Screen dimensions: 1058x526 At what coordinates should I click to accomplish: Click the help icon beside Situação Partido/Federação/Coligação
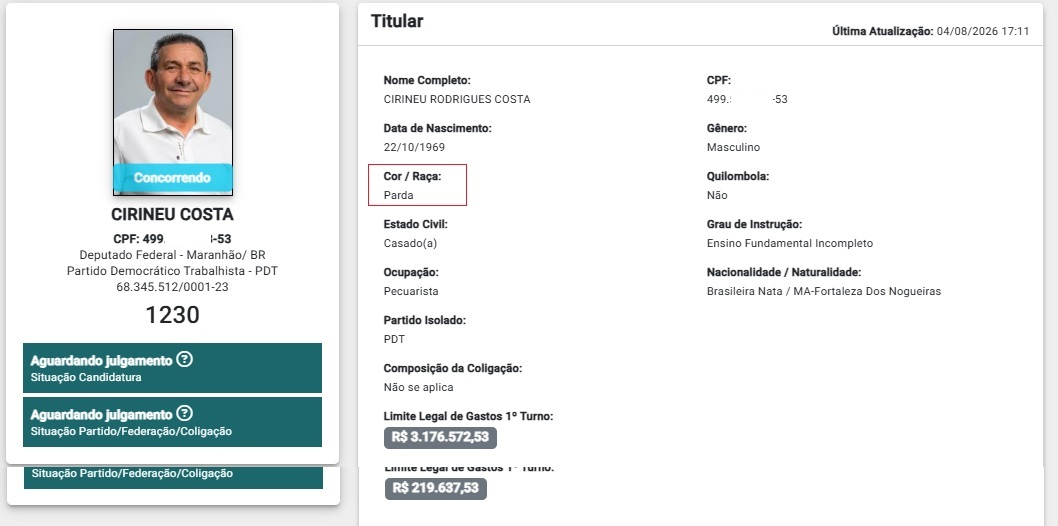(184, 413)
